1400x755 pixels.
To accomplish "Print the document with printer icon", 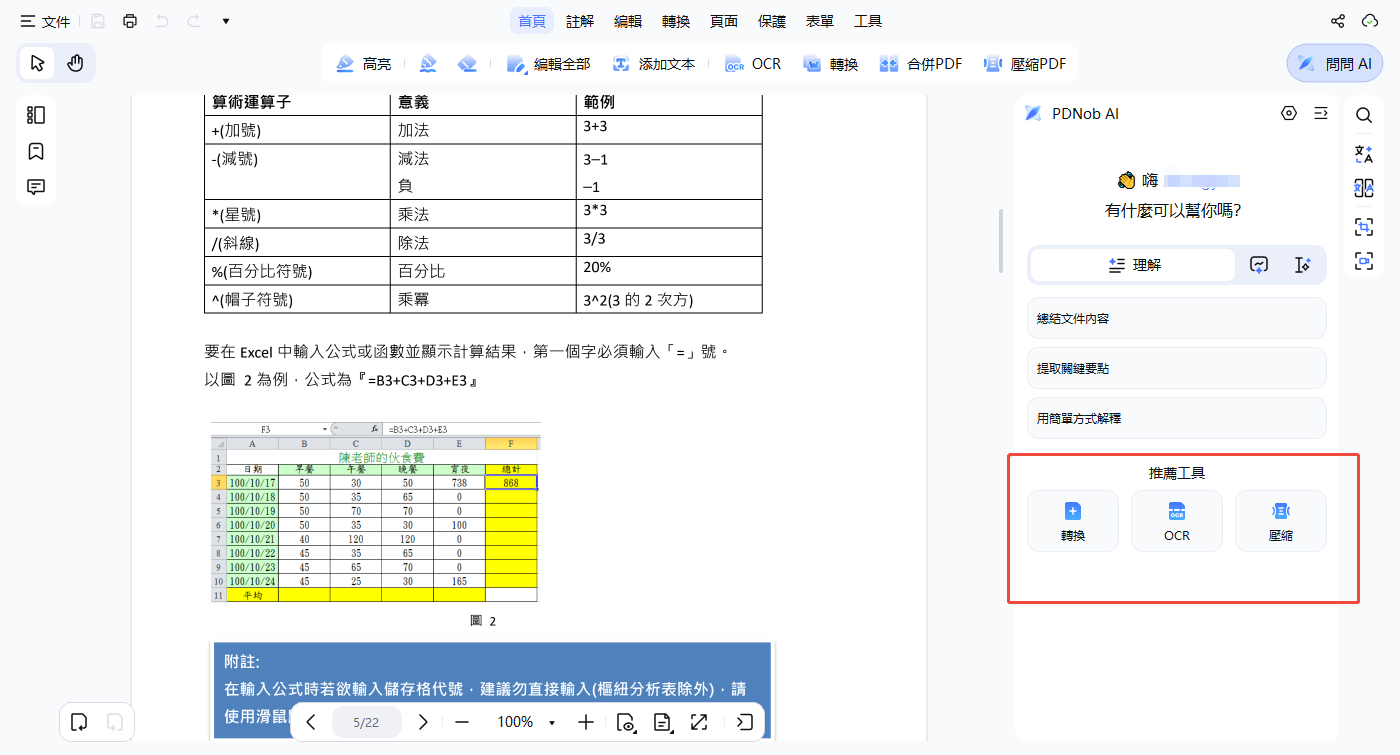I will (130, 21).
